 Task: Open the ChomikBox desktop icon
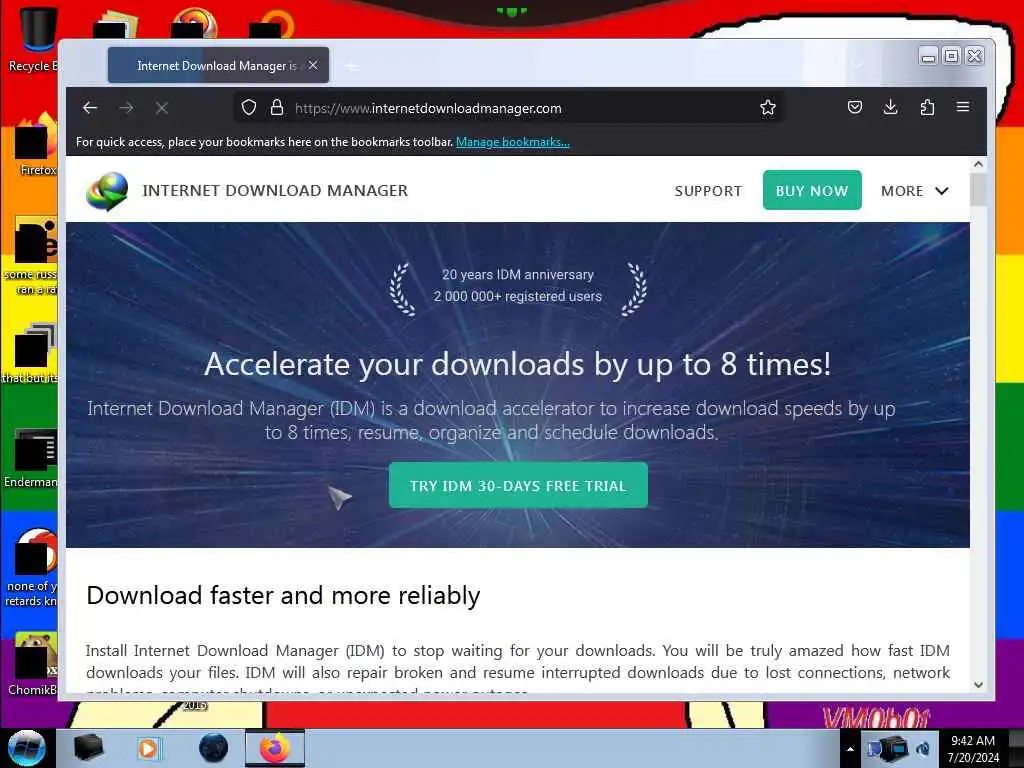click(x=34, y=663)
